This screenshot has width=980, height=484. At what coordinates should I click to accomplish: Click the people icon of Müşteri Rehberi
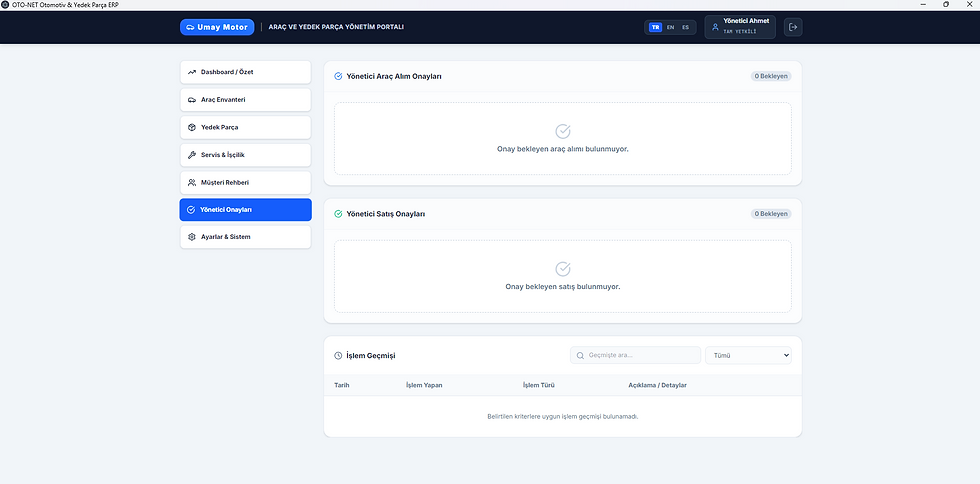point(192,183)
